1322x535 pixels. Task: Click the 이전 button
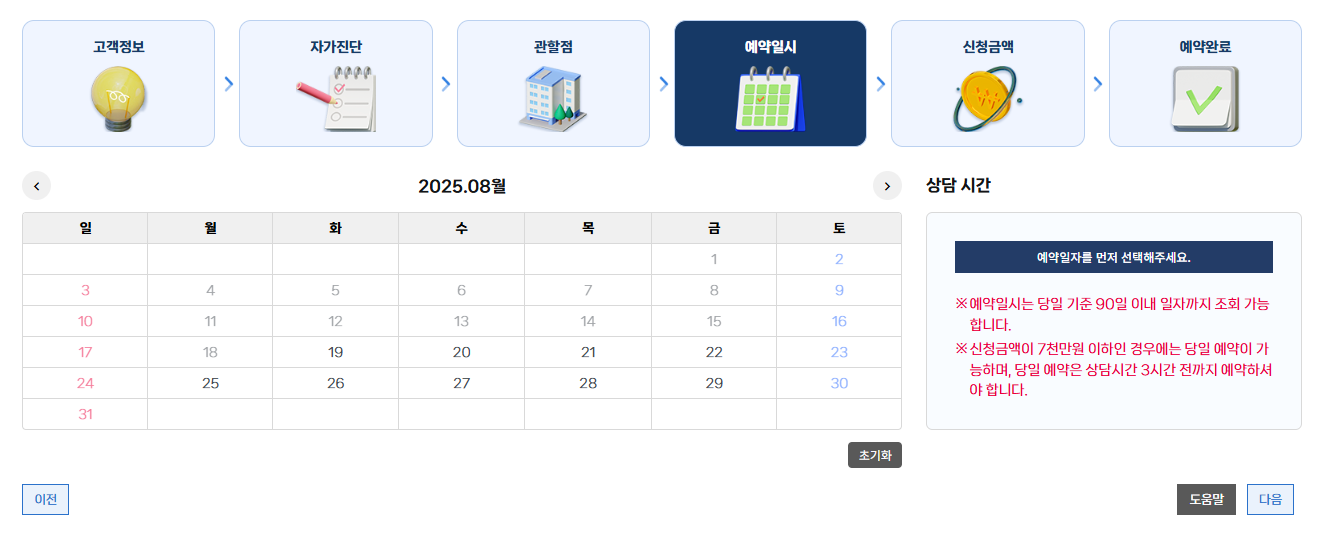(45, 499)
